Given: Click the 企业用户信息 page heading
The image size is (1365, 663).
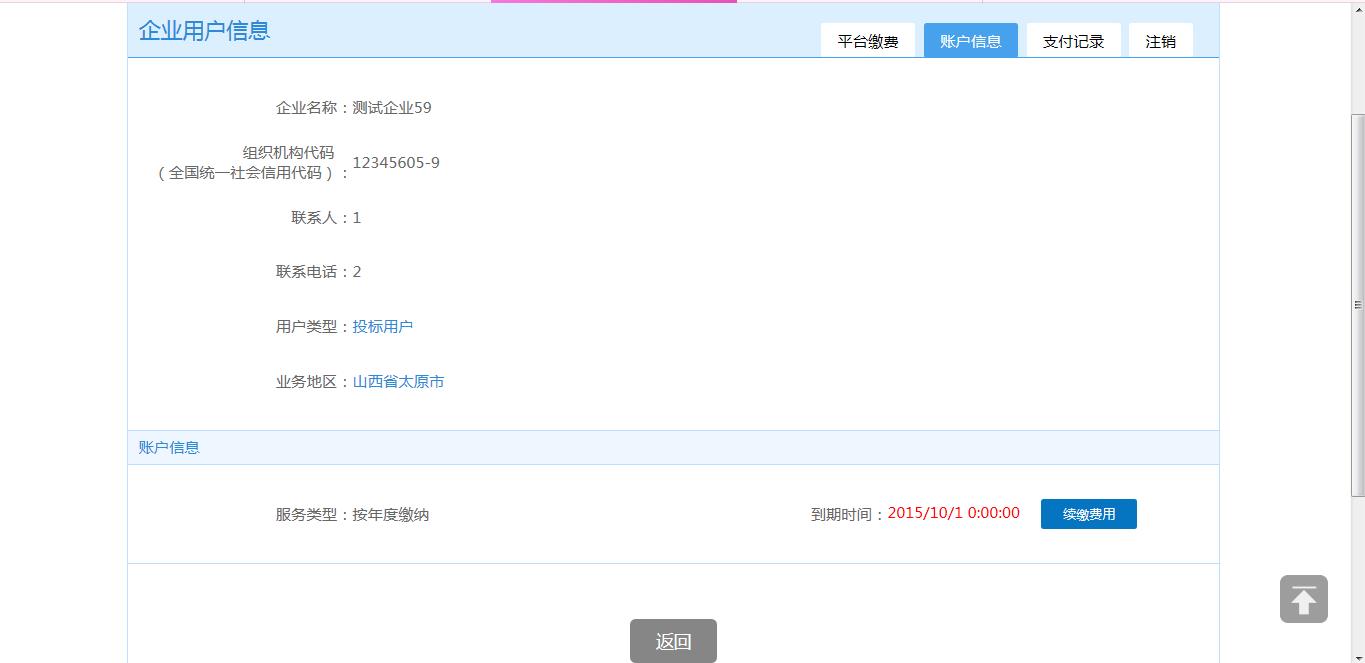Looking at the screenshot, I should pos(204,31).
